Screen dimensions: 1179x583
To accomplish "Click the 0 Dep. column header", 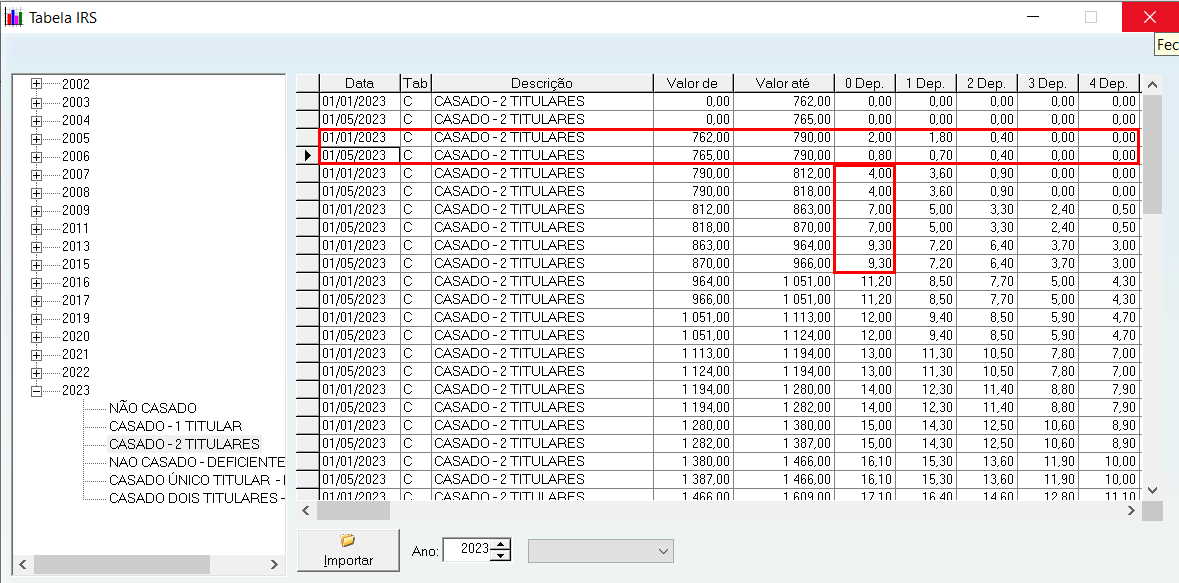I will pyautogui.click(x=864, y=84).
